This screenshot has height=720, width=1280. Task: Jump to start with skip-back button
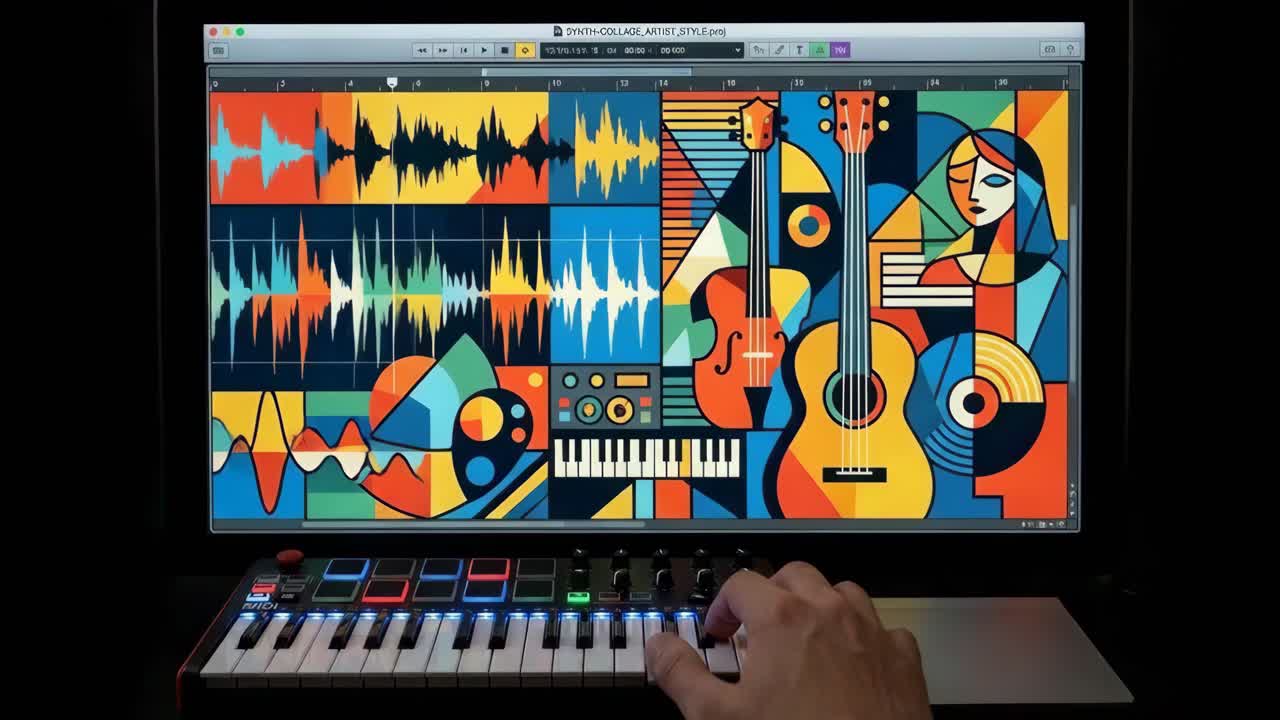[464, 50]
